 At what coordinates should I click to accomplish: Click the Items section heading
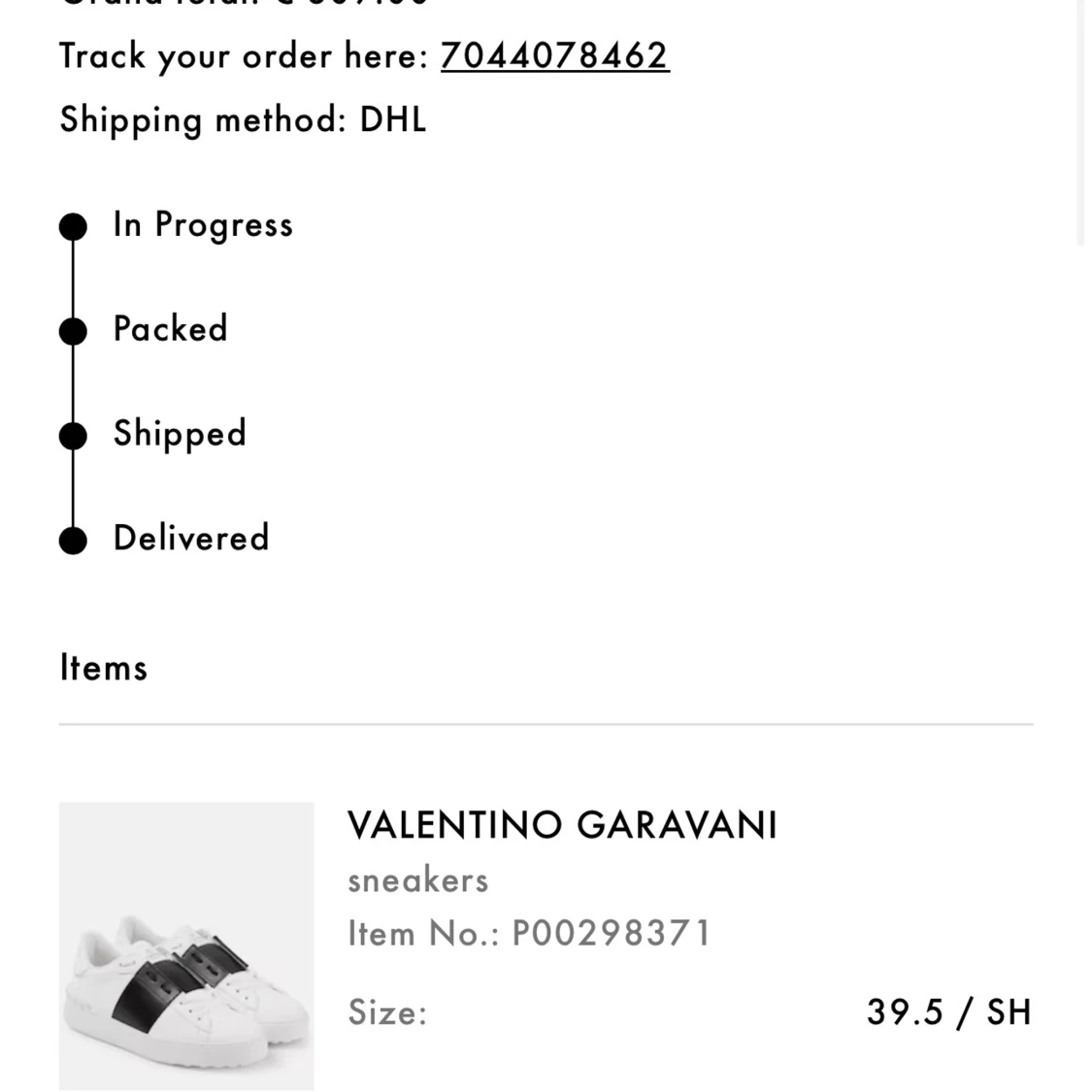pos(104,667)
